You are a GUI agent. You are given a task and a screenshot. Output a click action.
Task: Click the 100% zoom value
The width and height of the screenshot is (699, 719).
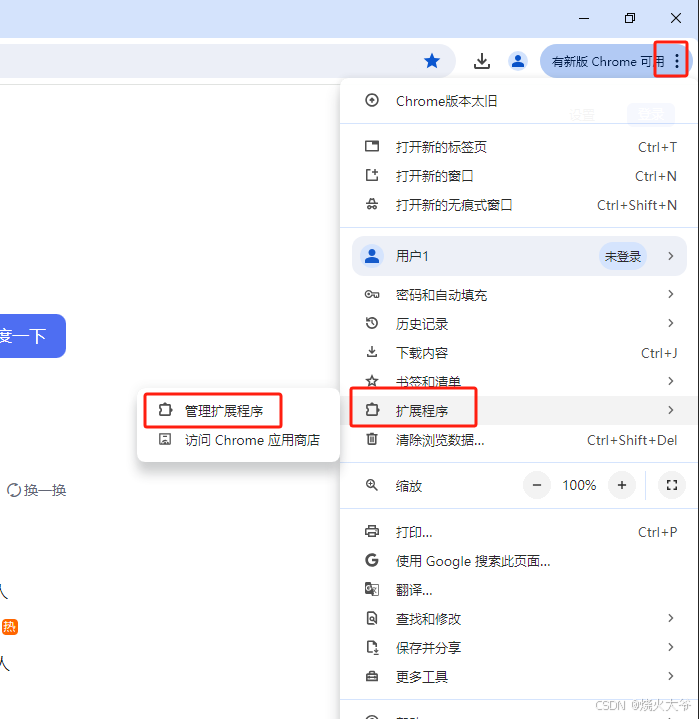[579, 485]
